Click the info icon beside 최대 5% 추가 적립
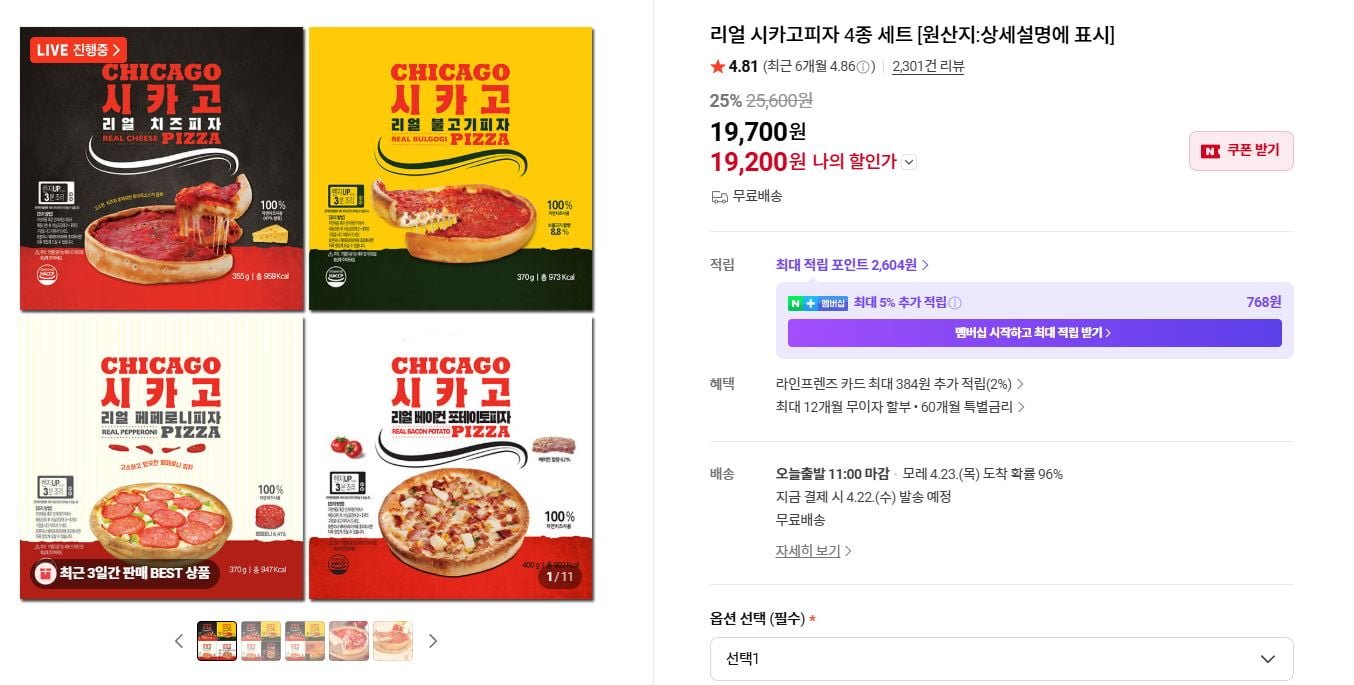 coord(955,303)
